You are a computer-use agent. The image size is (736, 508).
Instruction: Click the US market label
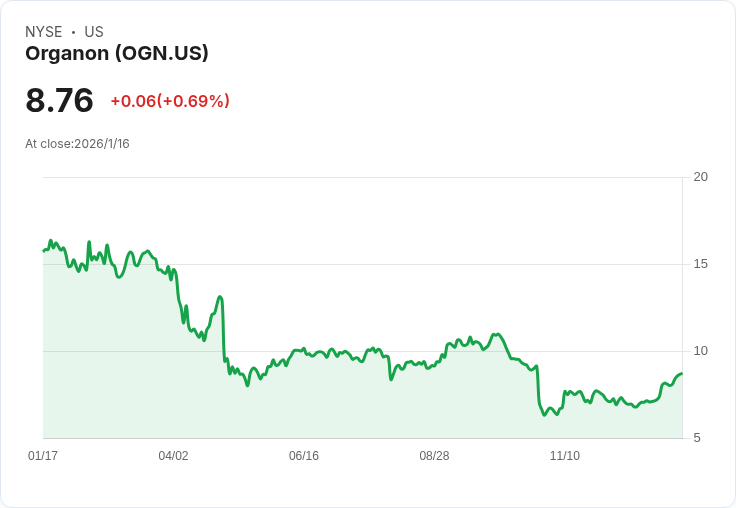coord(94,32)
